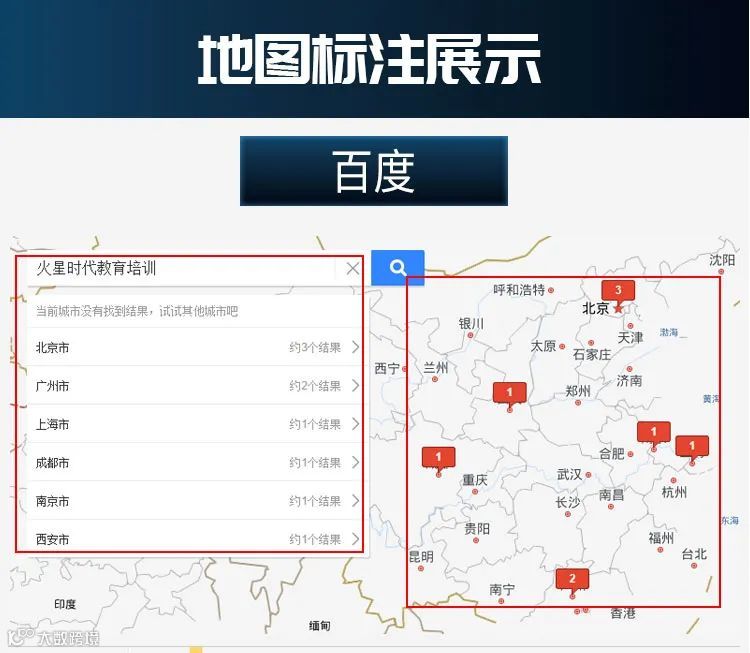750x653 pixels.
Task: Select the 沈阳 city label
Action: point(722,260)
